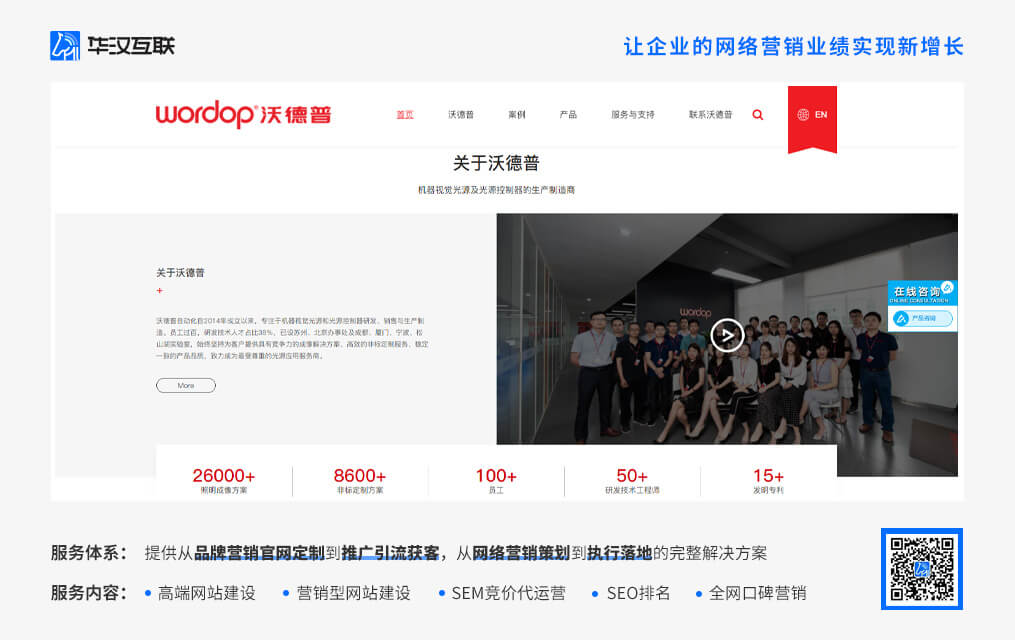Click the subtitle 机器视觉光源及光源控制器的生产制造商
This screenshot has width=1015, height=640.
pyautogui.click(x=496, y=190)
